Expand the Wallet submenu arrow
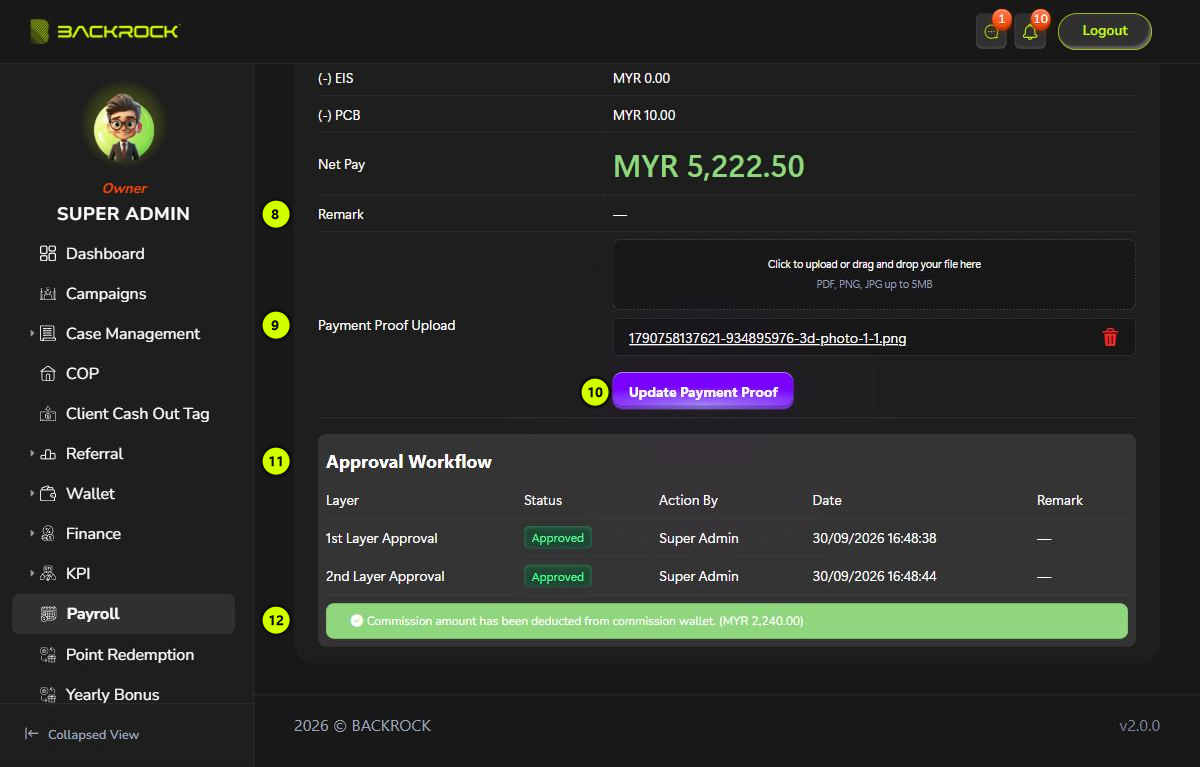This screenshot has height=767, width=1200. pyautogui.click(x=32, y=494)
